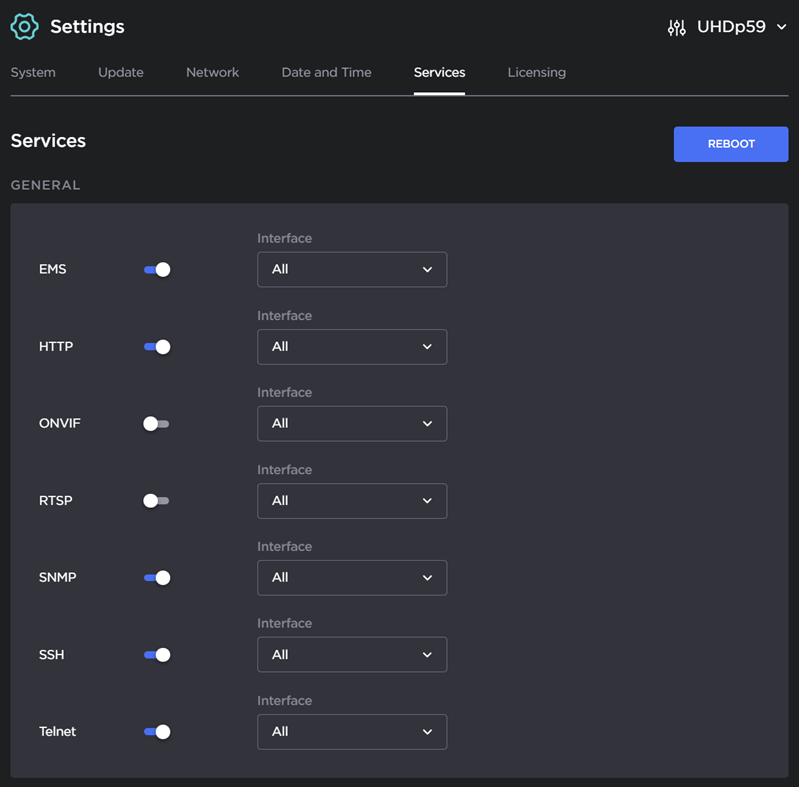Disable the Telnet service

(156, 731)
